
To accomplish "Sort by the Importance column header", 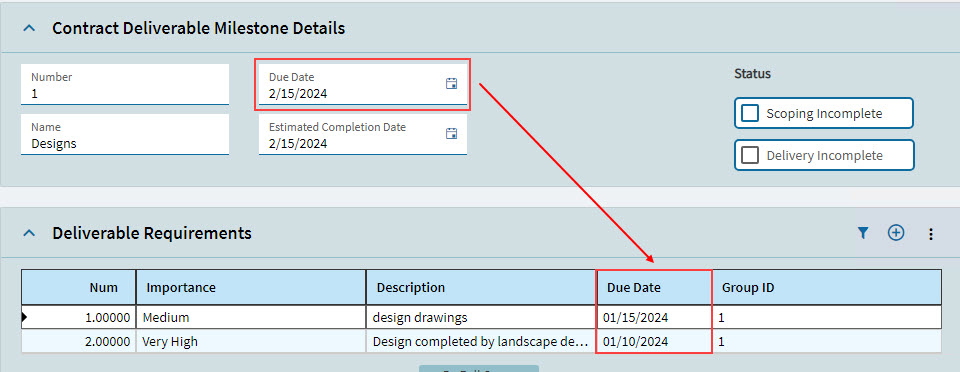I will point(251,287).
